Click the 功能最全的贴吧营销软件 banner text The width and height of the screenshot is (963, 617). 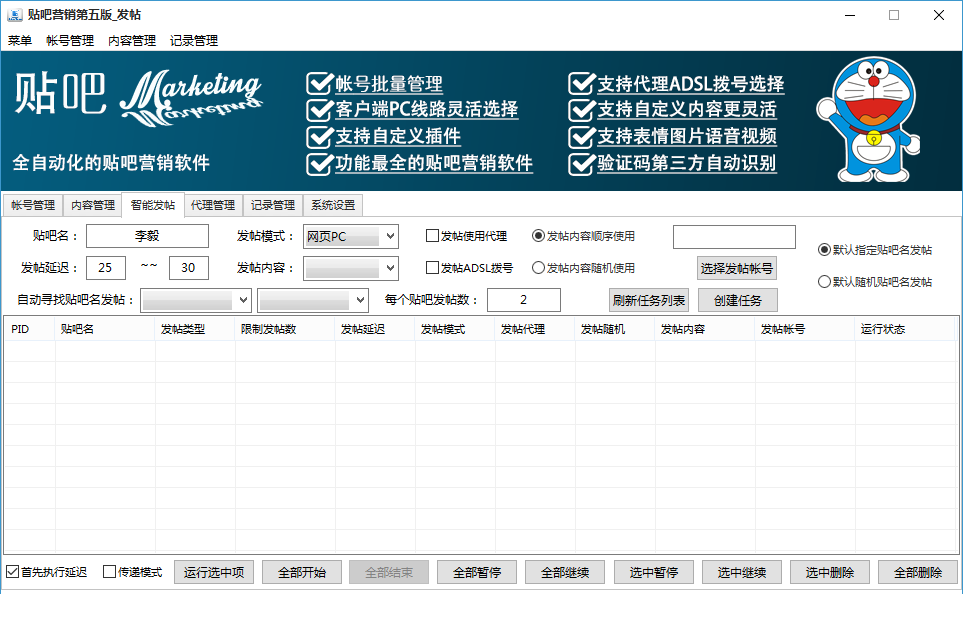[x=434, y=163]
